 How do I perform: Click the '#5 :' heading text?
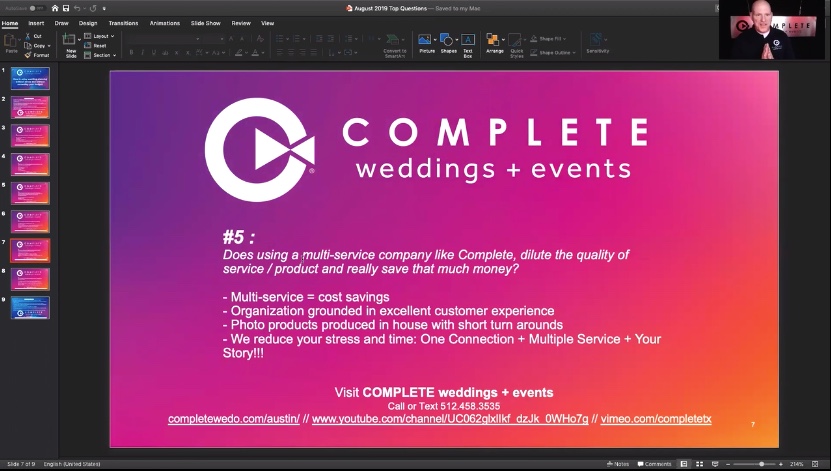[239, 237]
